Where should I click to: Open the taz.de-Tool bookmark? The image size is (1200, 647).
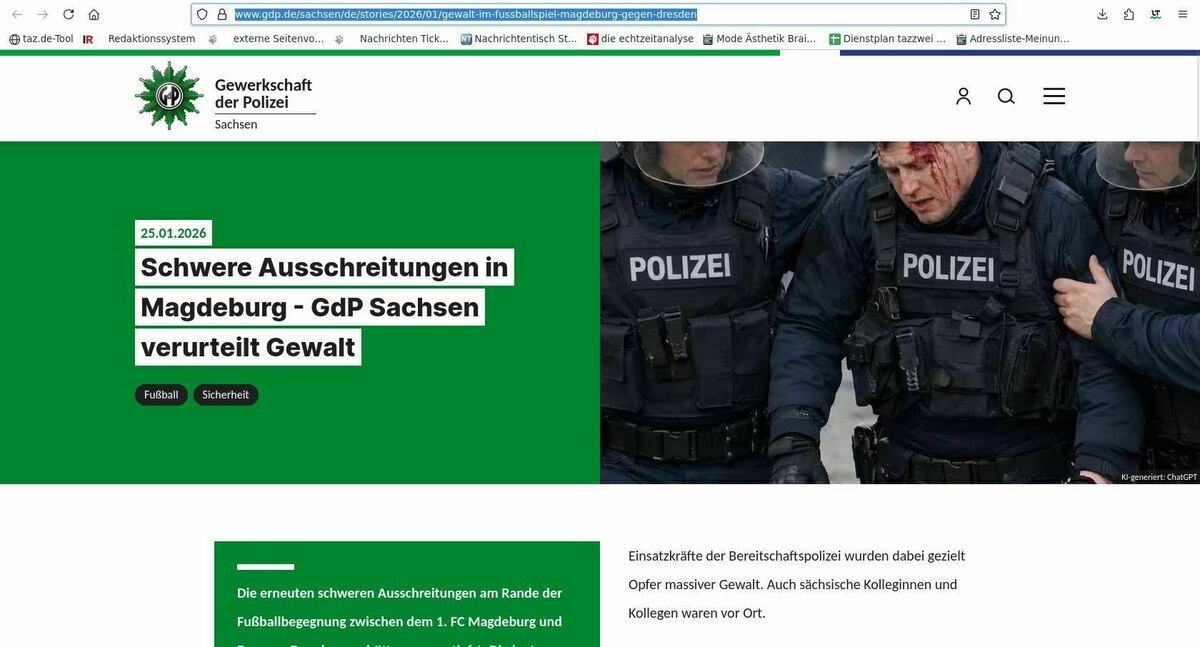click(41, 39)
